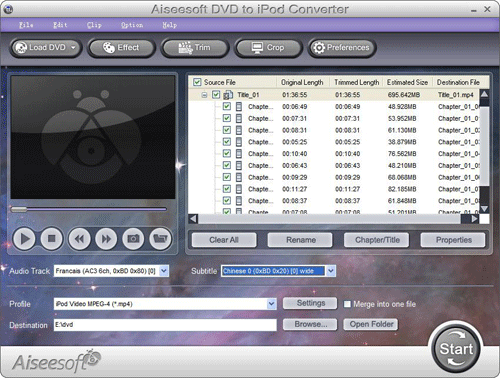Click the app icon in the title bar
This screenshot has width=500, height=378.
[8, 10]
